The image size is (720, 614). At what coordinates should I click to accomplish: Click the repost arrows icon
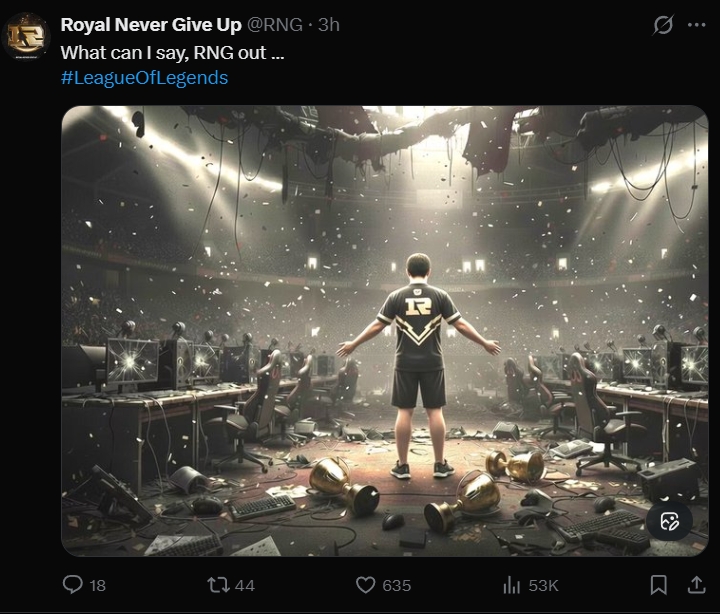[216, 584]
